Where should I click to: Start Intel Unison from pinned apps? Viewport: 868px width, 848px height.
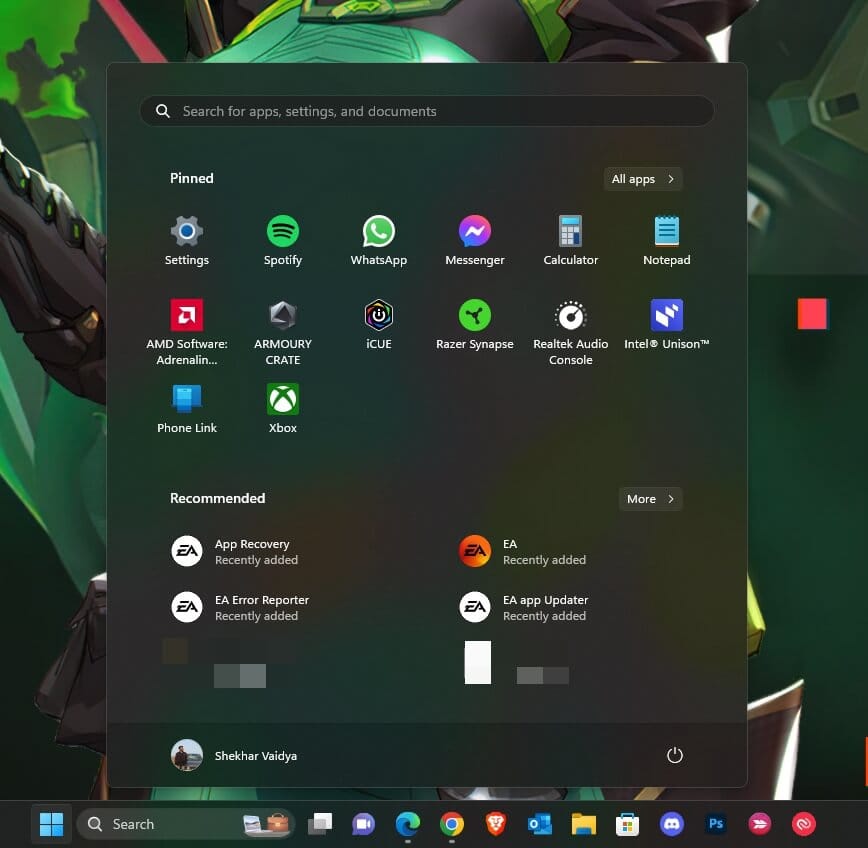[666, 313]
